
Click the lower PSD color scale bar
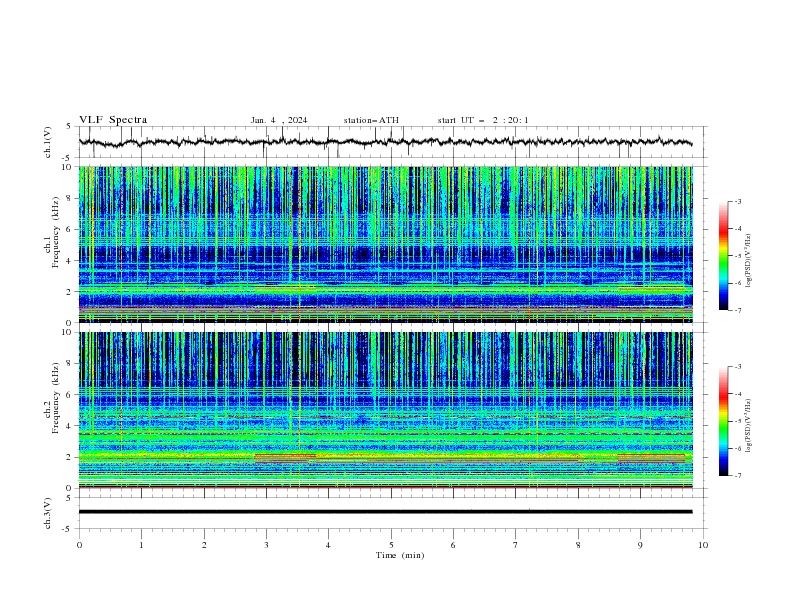click(723, 421)
